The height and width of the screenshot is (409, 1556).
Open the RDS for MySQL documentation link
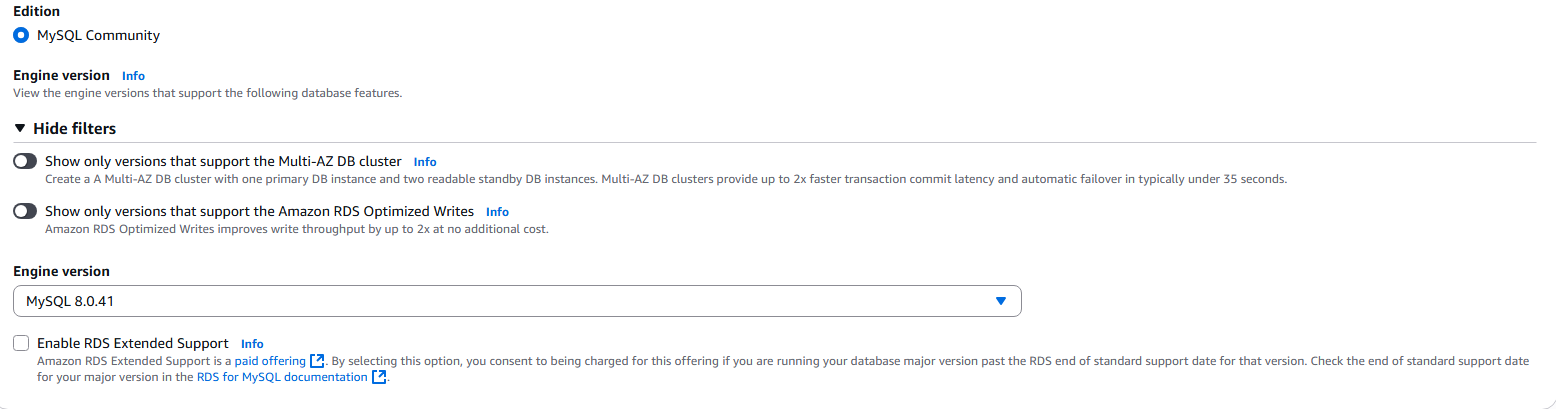coord(282,377)
